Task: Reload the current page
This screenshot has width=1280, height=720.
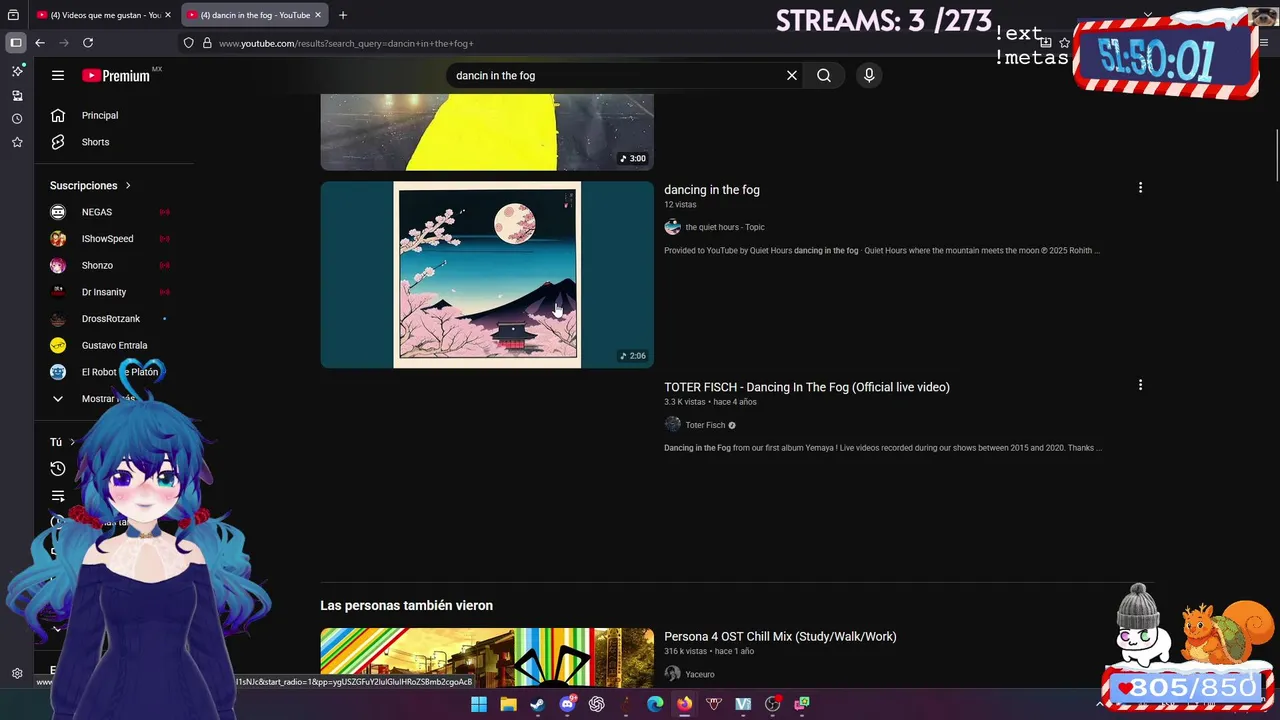Action: (88, 43)
